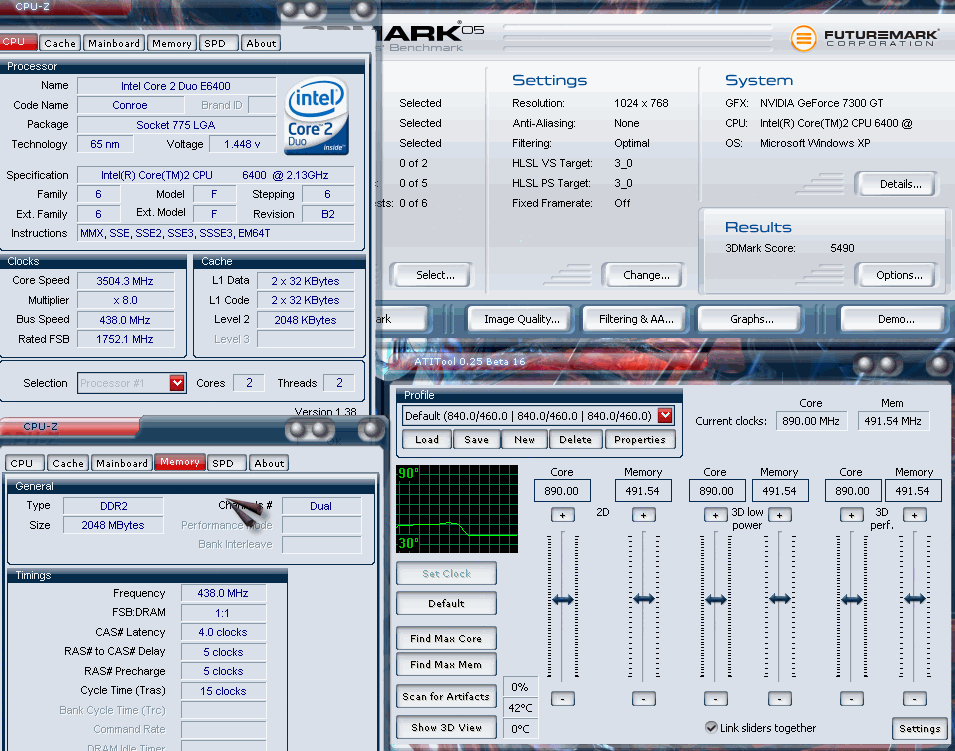Select CPU tab in lower CPU-Z window
The image size is (955, 751).
point(24,463)
